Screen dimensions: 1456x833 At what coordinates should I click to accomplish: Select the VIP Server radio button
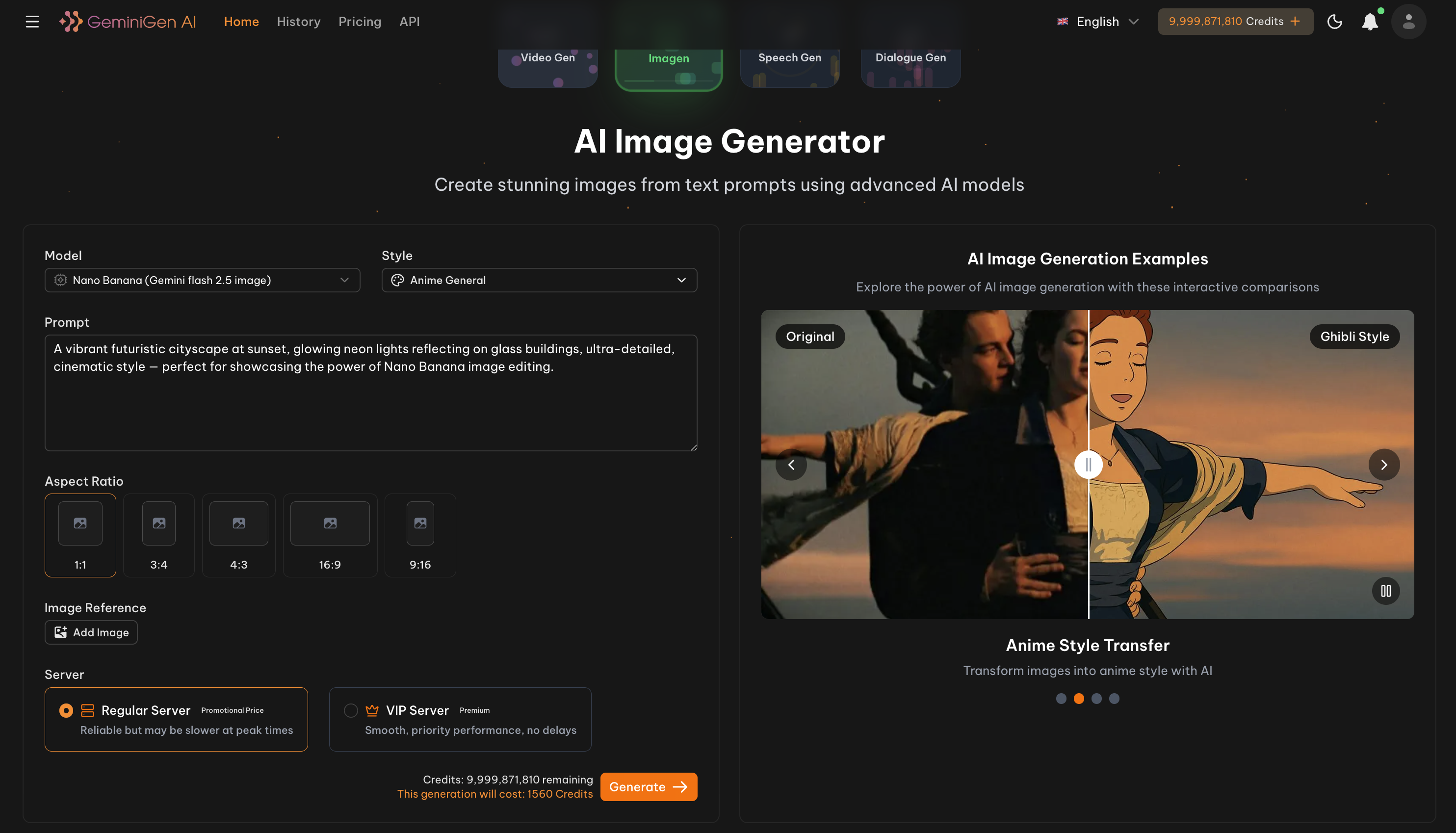[351, 710]
